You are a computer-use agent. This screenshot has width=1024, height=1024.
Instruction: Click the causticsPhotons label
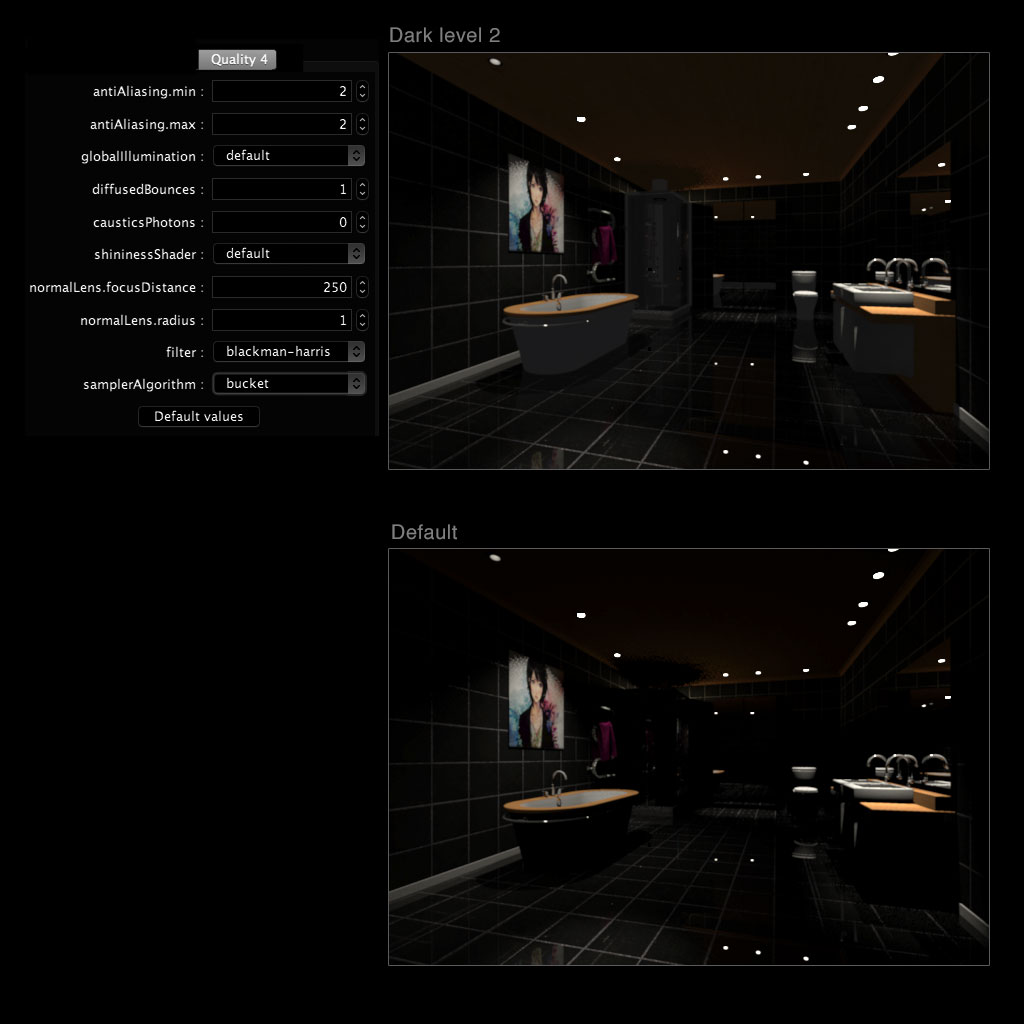tap(148, 223)
